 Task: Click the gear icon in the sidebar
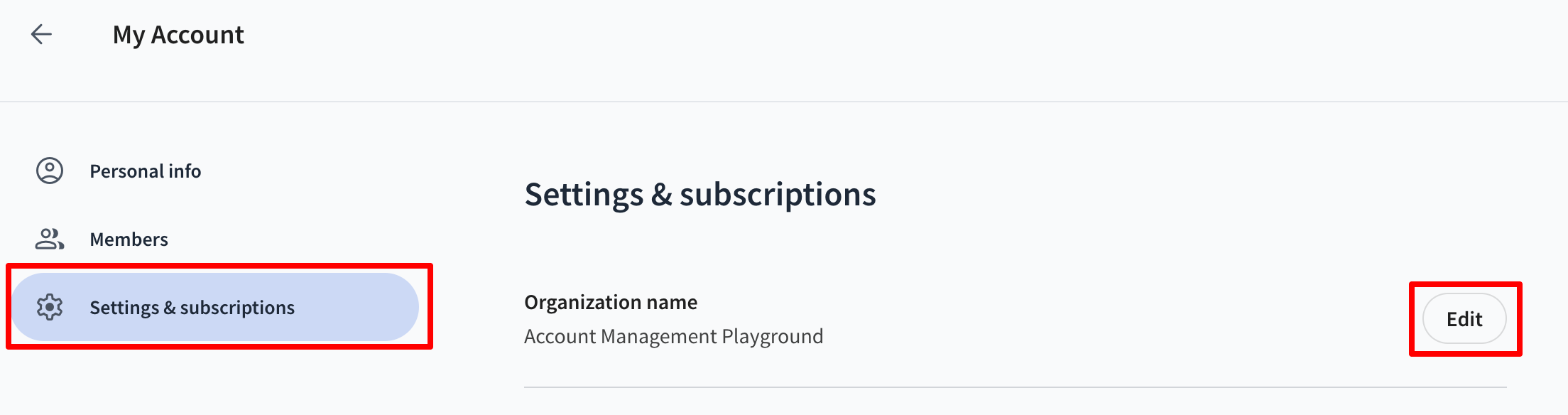pyautogui.click(x=50, y=307)
